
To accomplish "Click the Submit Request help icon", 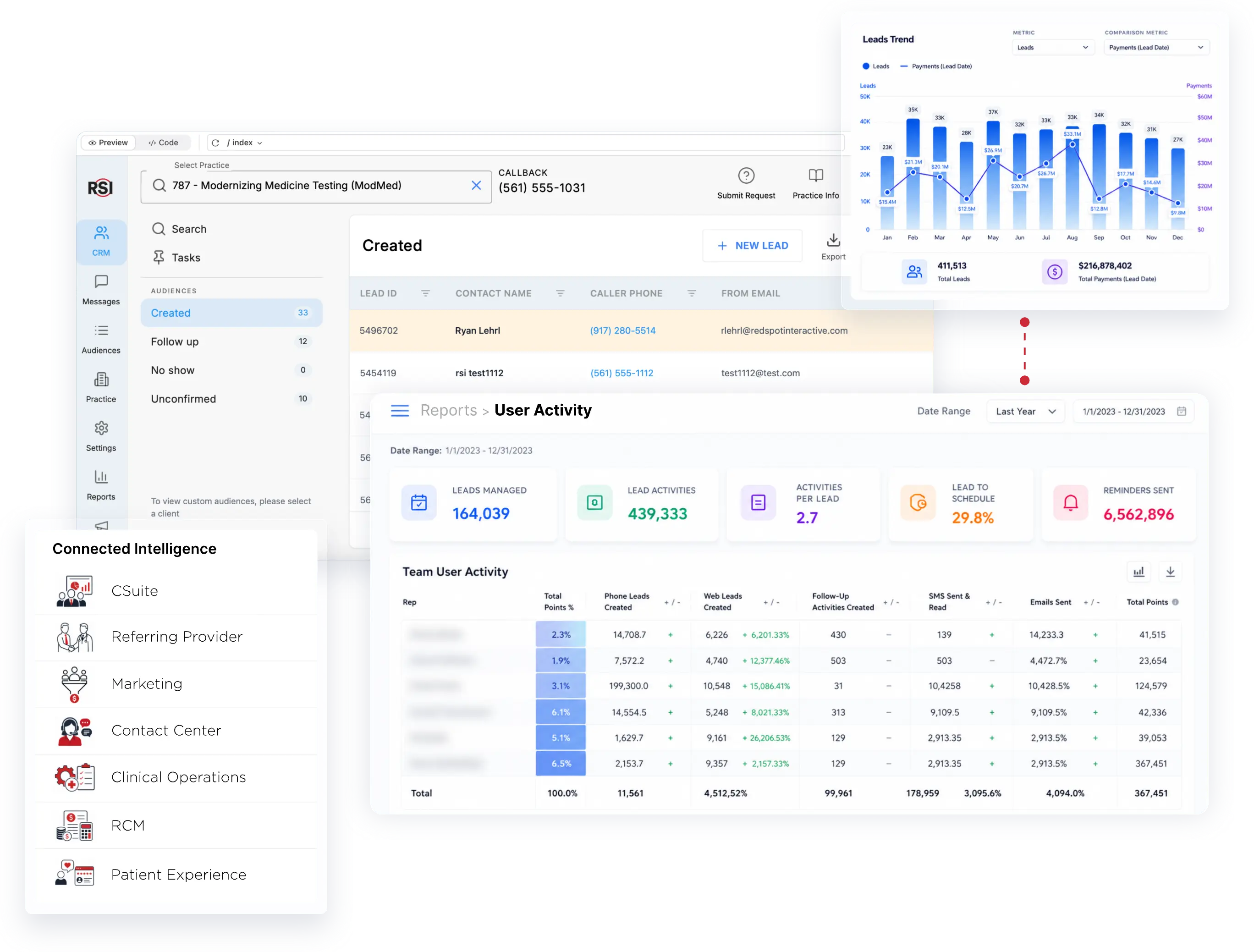I will pos(746,176).
